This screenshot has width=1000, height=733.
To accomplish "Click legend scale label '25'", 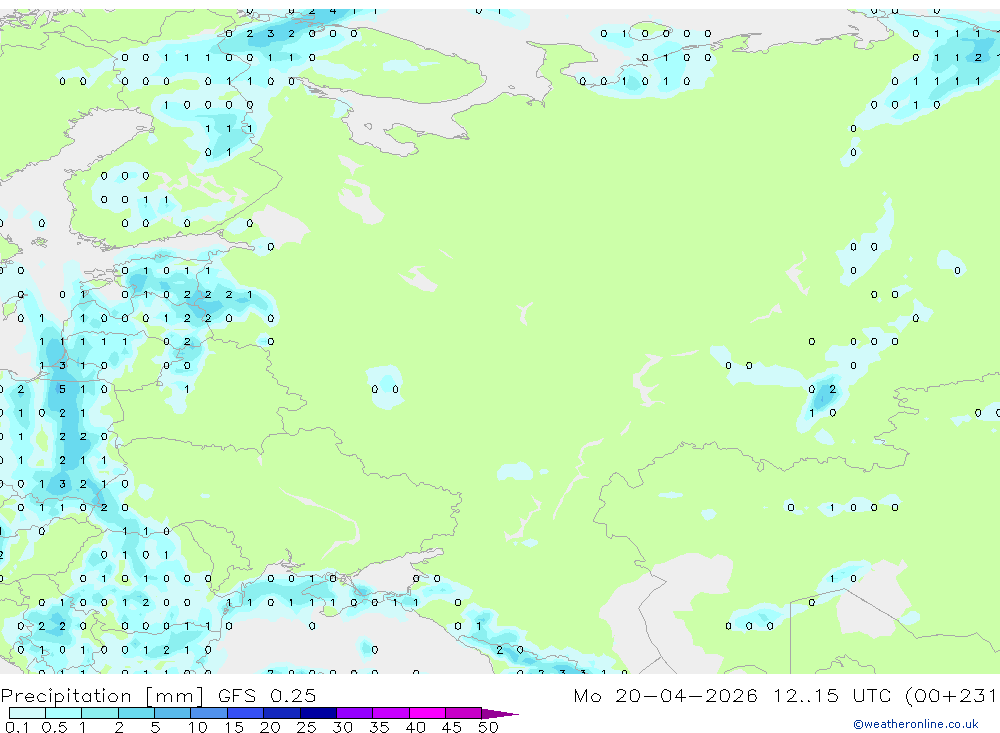I will pyautogui.click(x=306, y=727).
